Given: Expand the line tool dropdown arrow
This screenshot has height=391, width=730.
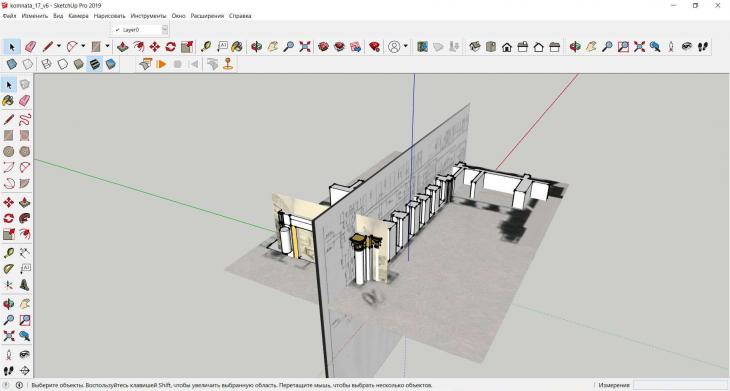Looking at the screenshot, I should [59, 46].
